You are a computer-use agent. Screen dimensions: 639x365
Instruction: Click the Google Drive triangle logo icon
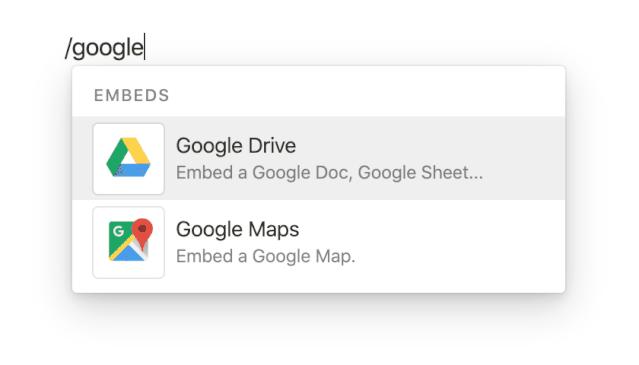point(128,158)
